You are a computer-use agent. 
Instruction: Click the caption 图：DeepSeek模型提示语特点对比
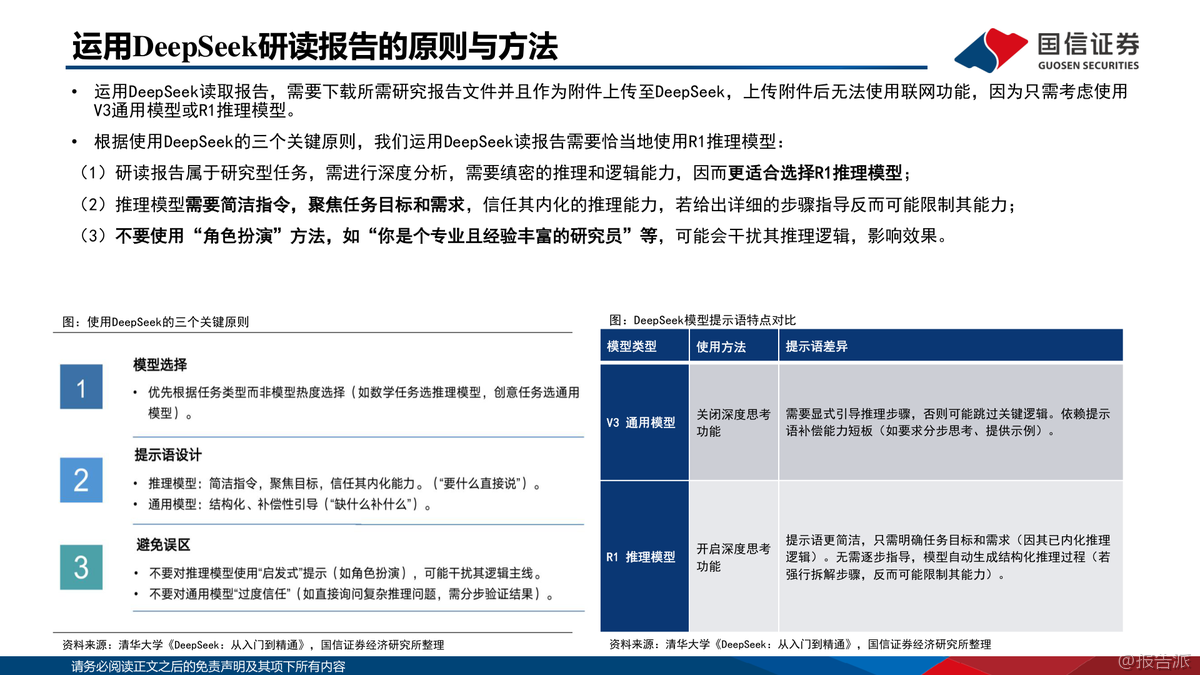(x=702, y=320)
